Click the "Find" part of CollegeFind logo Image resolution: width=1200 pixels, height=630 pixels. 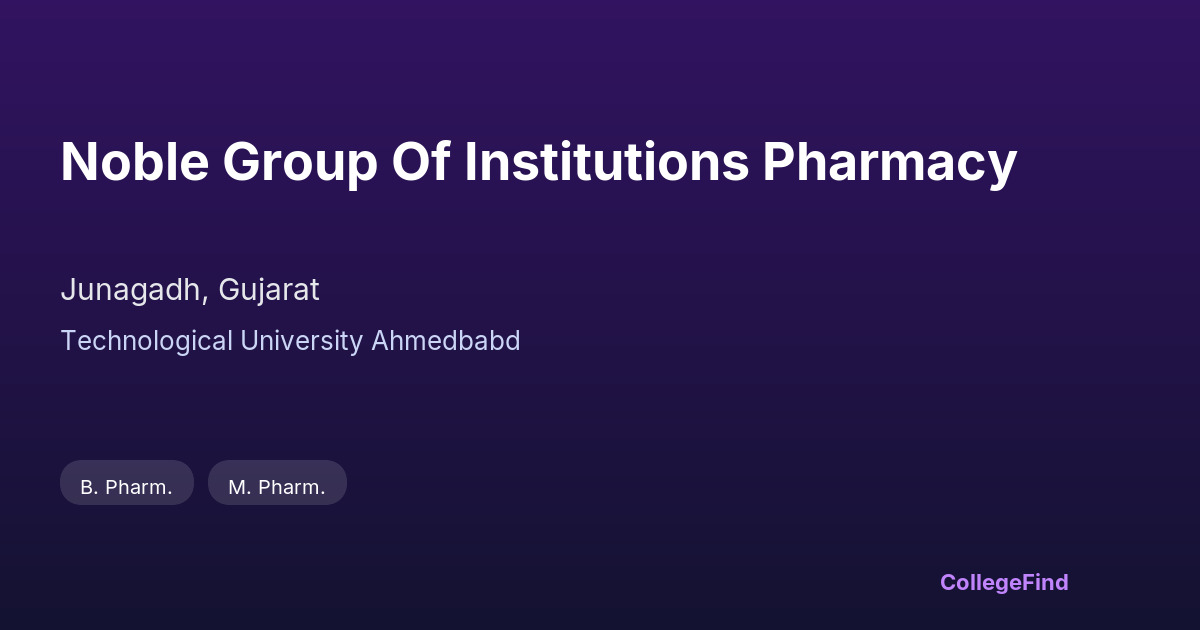1045,582
